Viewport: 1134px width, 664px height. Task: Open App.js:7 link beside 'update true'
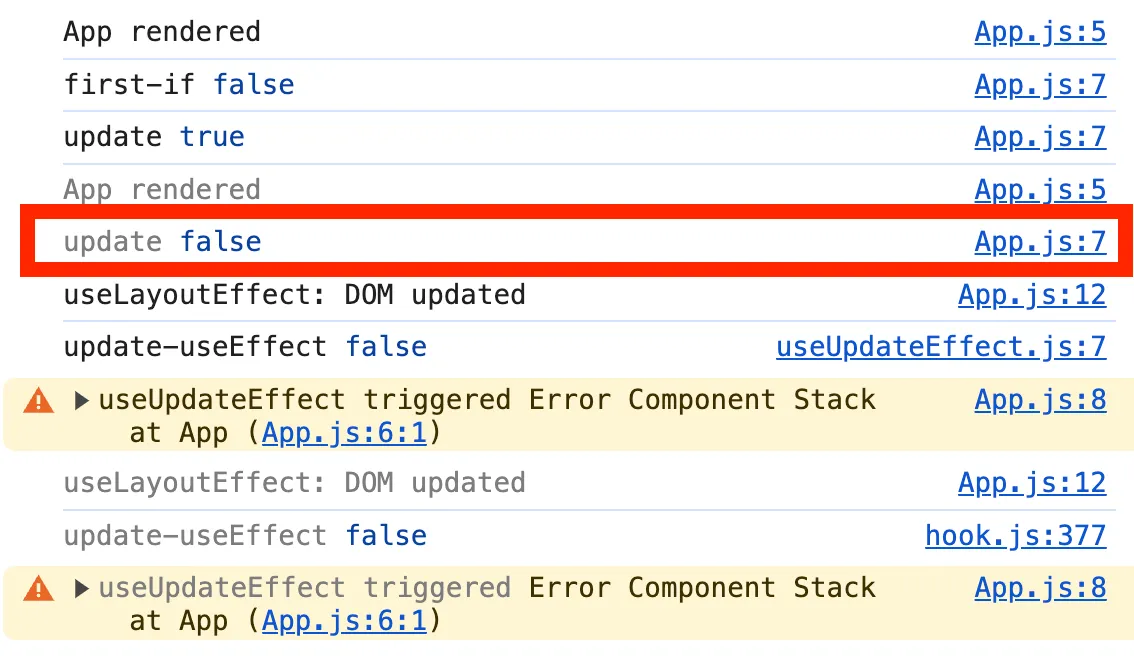pos(1040,137)
